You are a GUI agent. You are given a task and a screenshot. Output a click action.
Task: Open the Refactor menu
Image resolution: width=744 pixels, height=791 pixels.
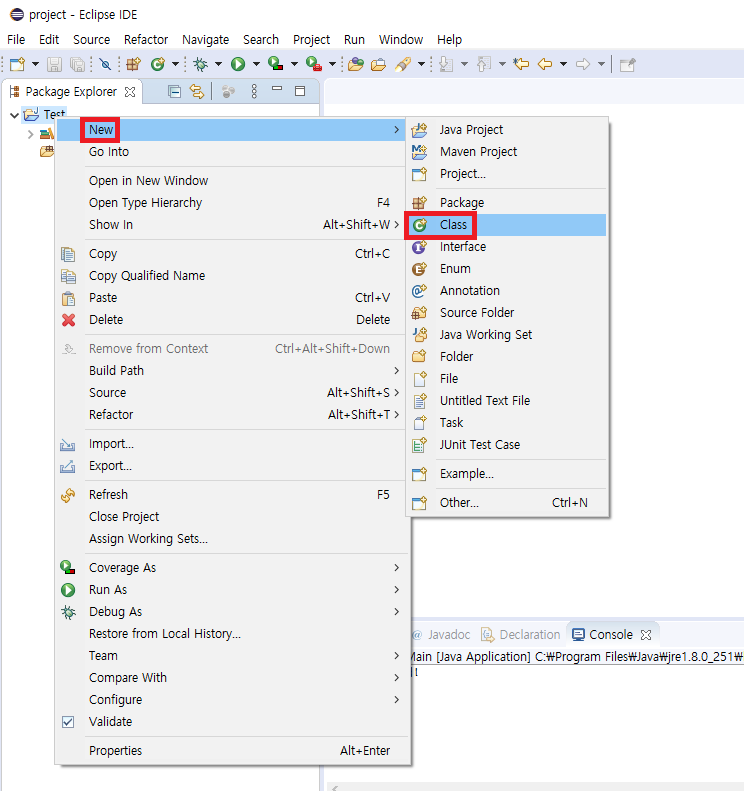pyautogui.click(x=146, y=39)
